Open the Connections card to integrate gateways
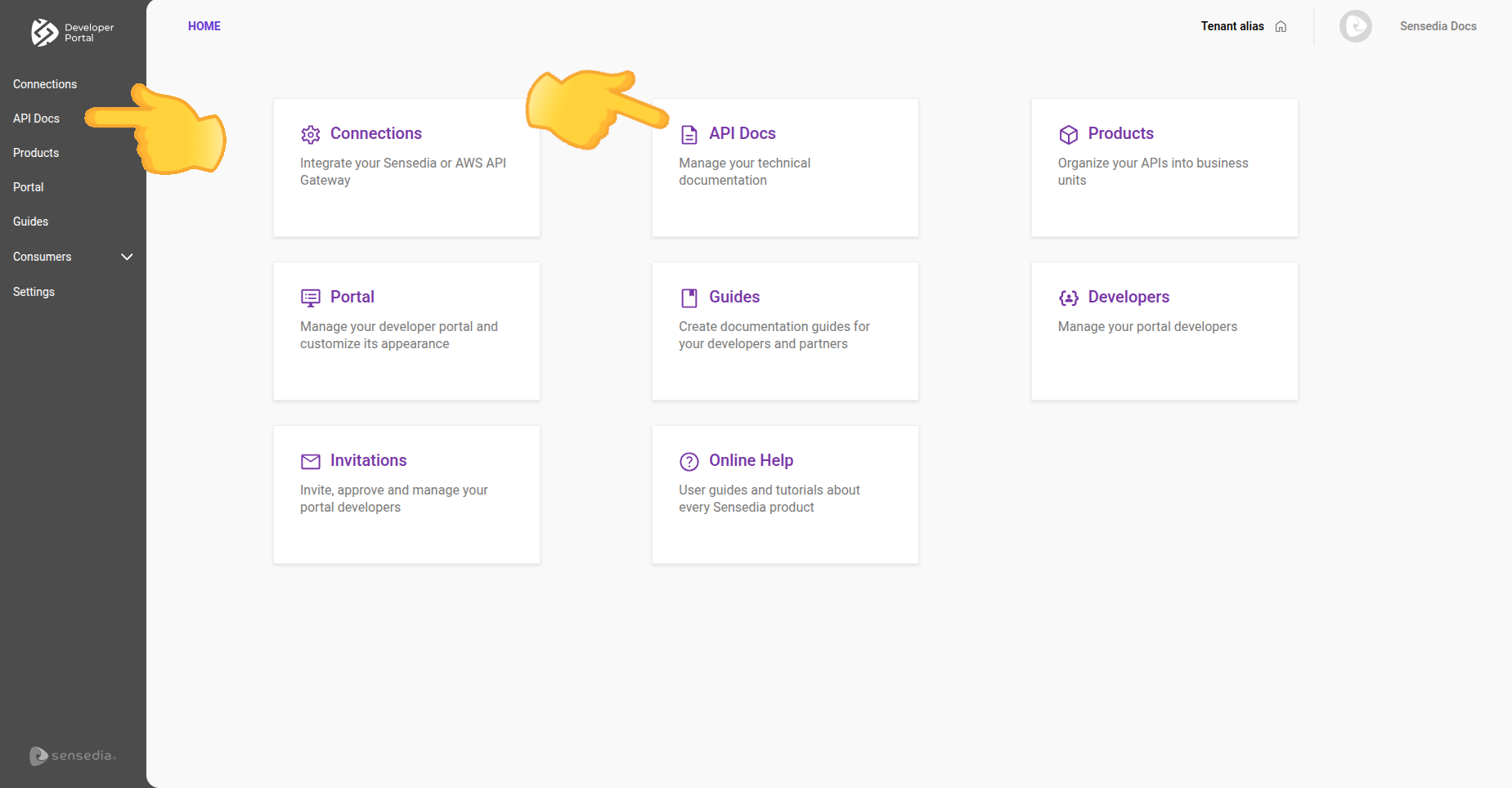The width and height of the screenshot is (1512, 788). click(406, 168)
